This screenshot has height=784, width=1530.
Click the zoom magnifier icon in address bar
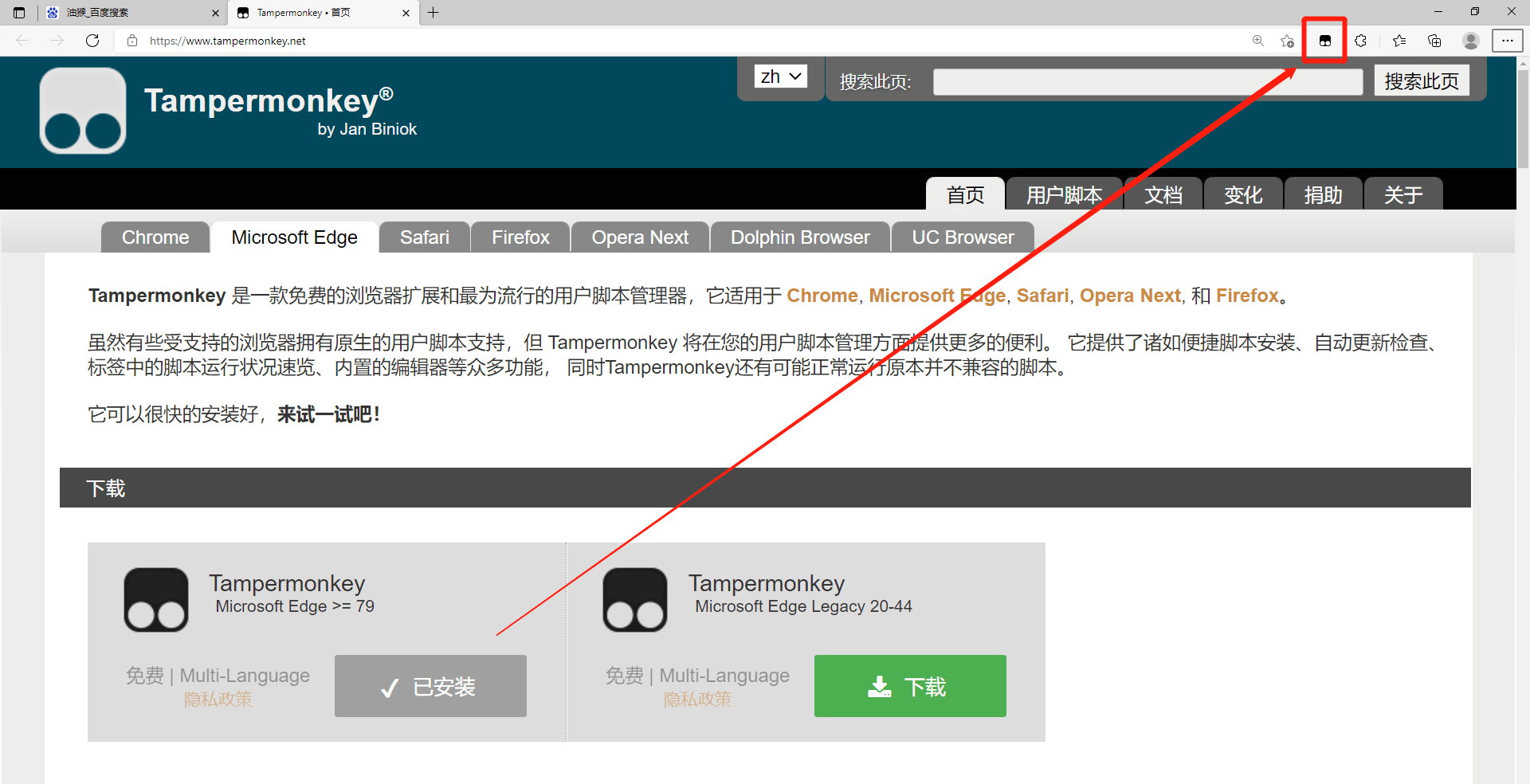click(1257, 41)
